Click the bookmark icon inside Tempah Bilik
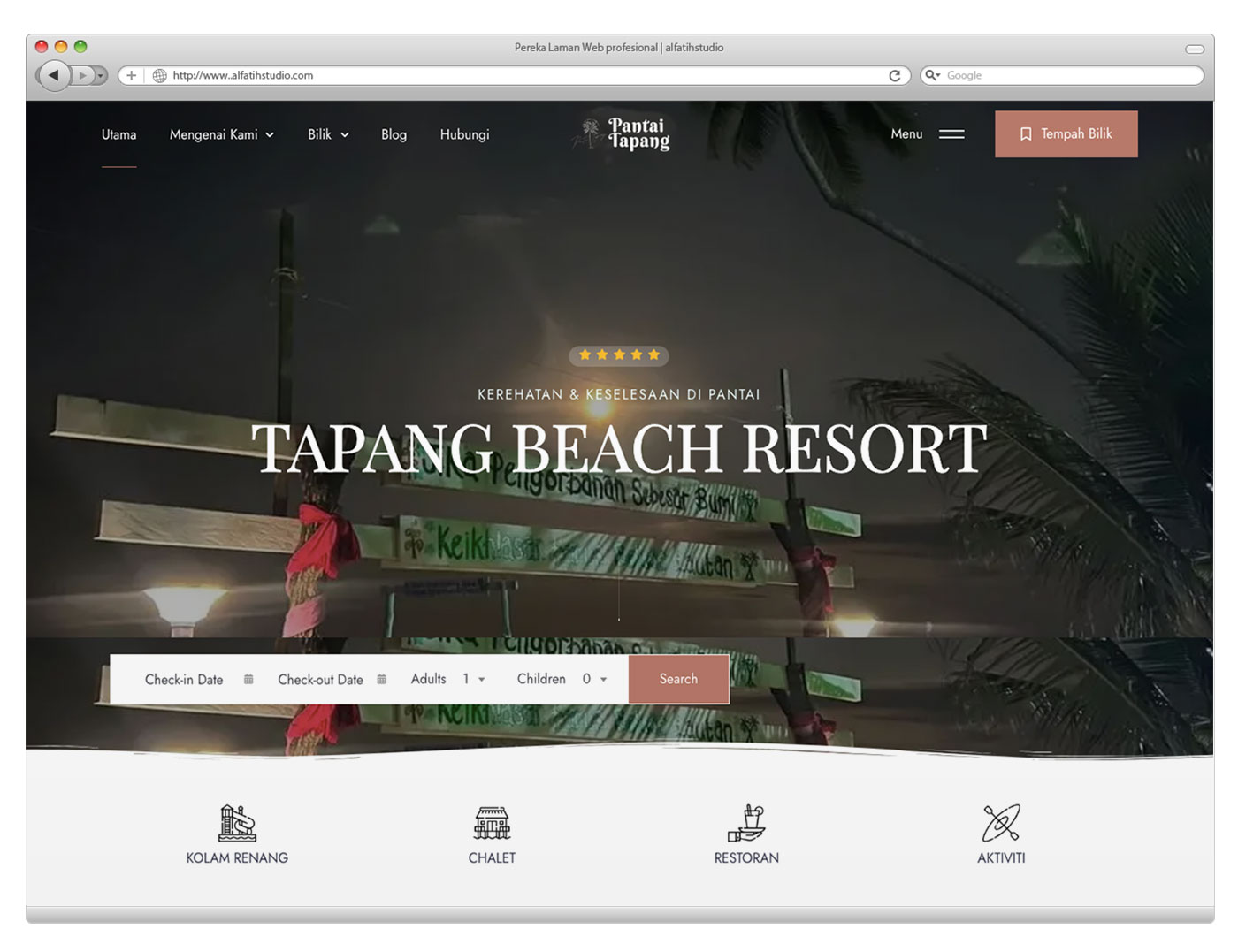This screenshot has width=1238, height=952. click(1026, 133)
